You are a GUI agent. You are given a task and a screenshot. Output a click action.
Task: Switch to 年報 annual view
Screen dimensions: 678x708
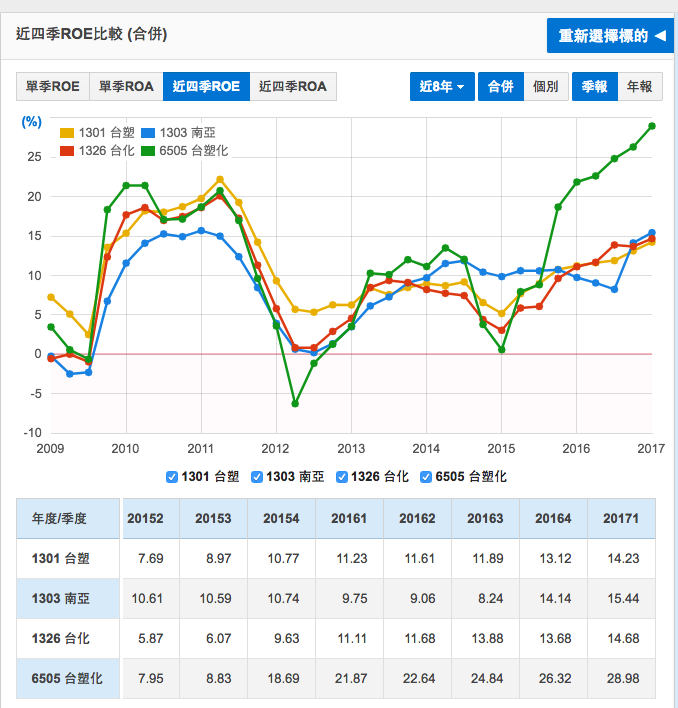pyautogui.click(x=639, y=87)
